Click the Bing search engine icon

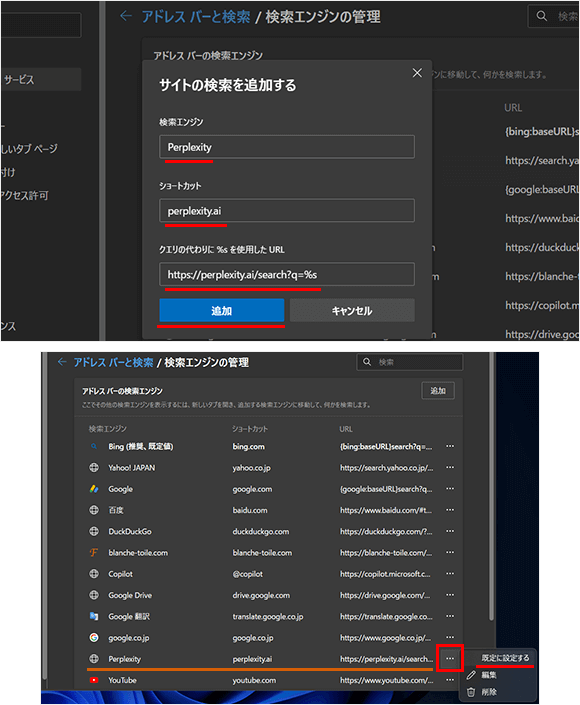[94, 446]
